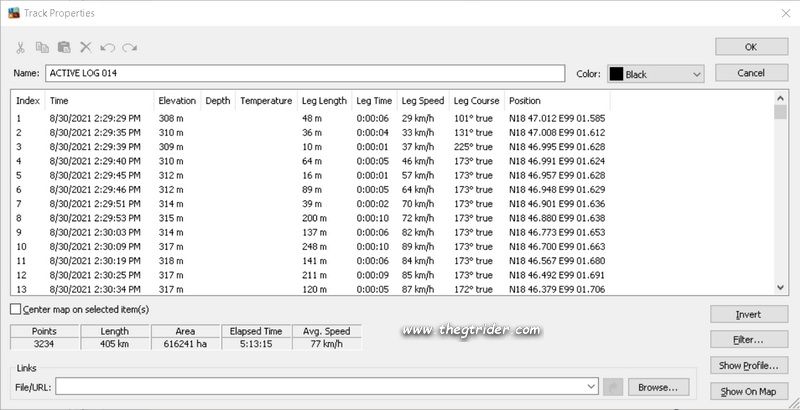The width and height of the screenshot is (800, 410).
Task: Click the Filter button
Action: click(748, 339)
